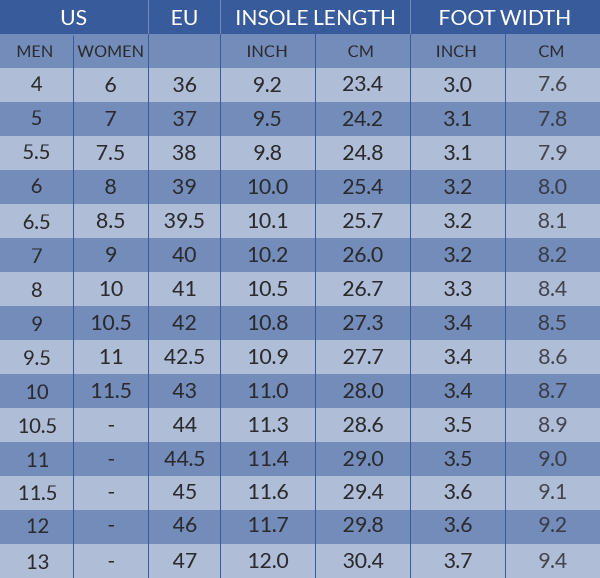Click the EU size 44.5 cell
This screenshot has height=578, width=600.
click(x=185, y=459)
